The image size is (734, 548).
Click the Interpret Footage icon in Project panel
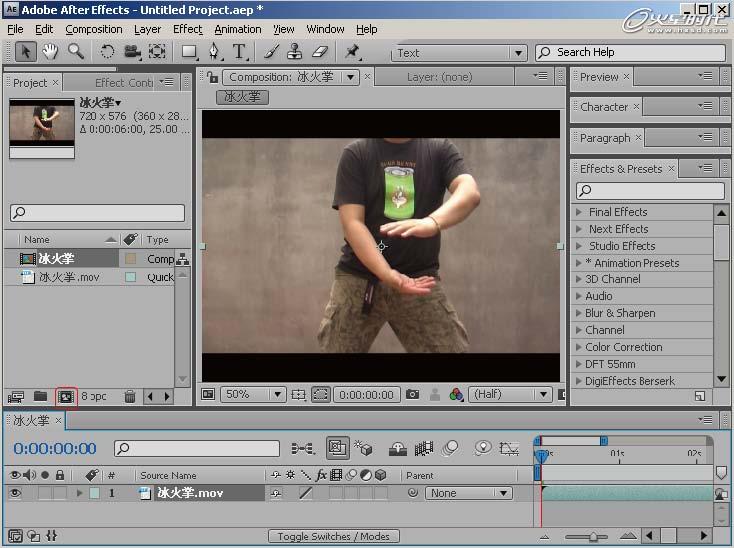coord(16,397)
